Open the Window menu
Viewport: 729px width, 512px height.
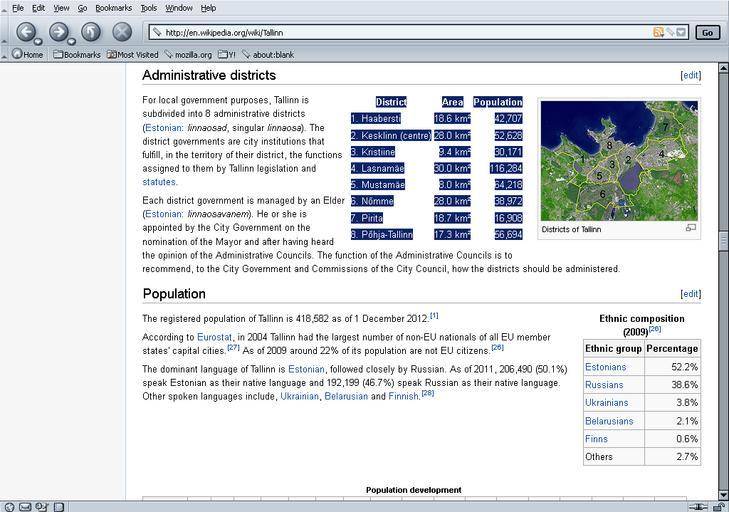[179, 8]
